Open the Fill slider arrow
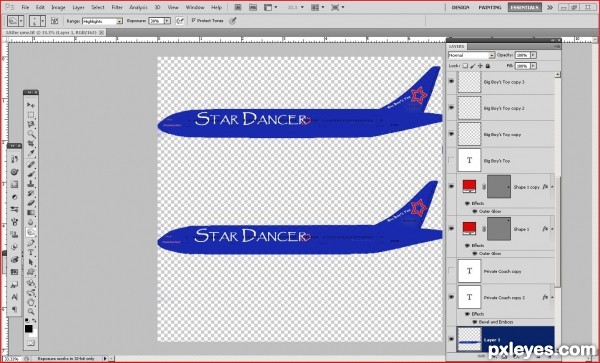 point(533,66)
